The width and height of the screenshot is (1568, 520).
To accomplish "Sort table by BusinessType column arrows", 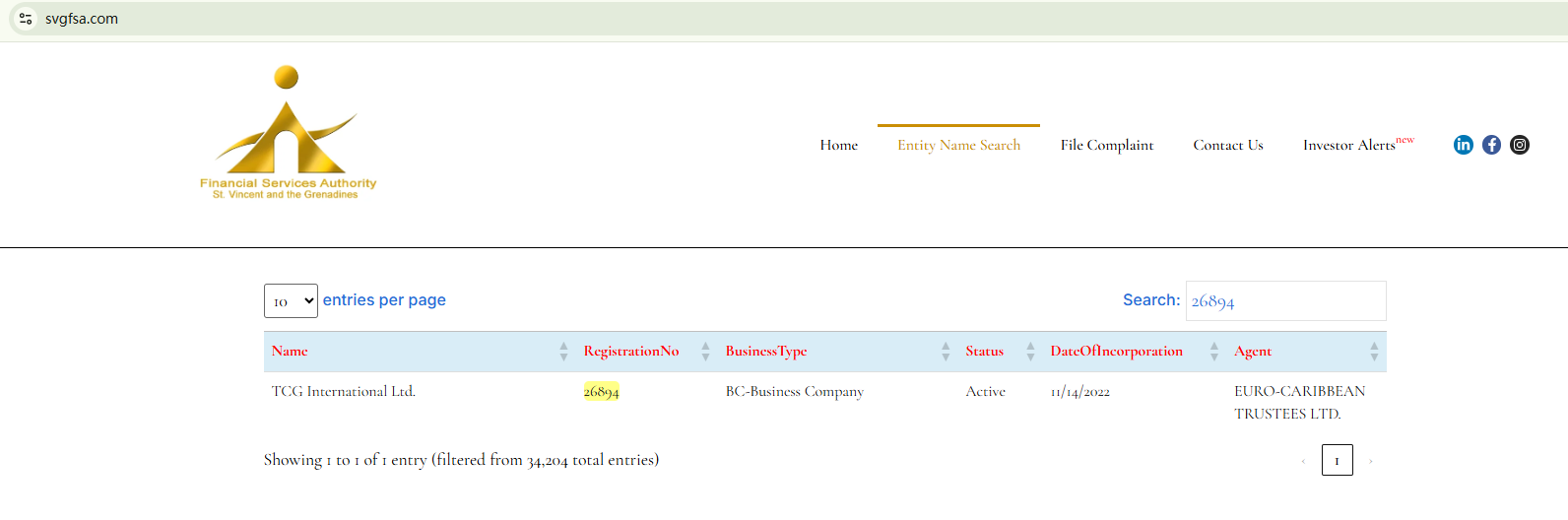I will click(x=946, y=352).
